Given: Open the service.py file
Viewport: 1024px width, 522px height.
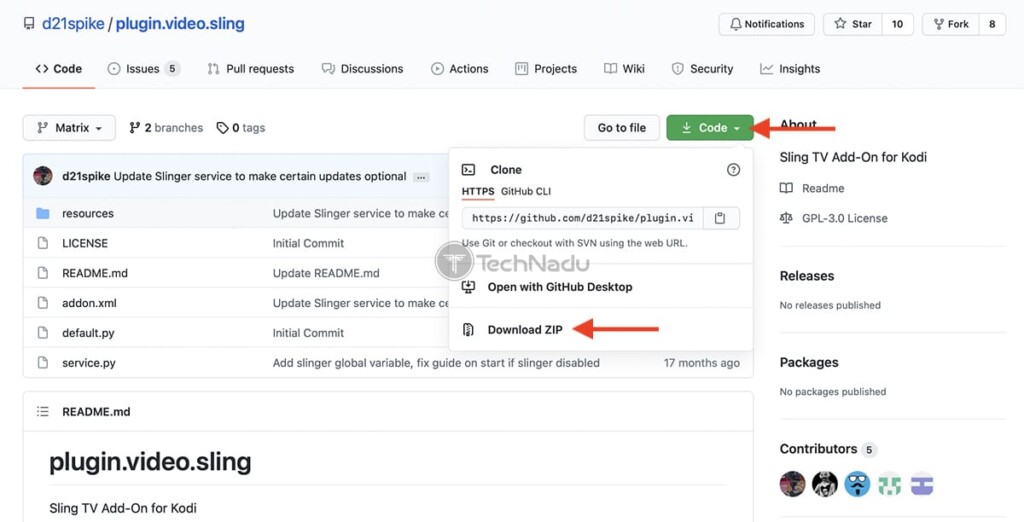Looking at the screenshot, I should pos(89,363).
